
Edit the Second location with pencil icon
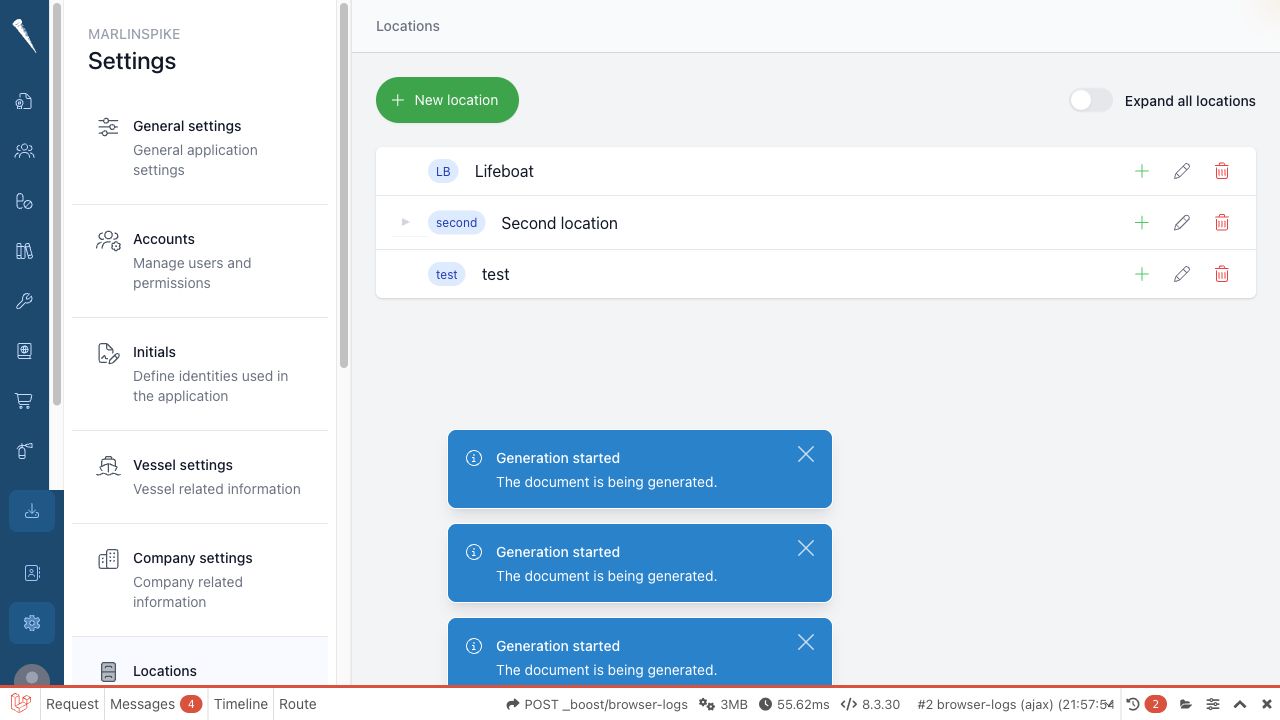(1182, 222)
